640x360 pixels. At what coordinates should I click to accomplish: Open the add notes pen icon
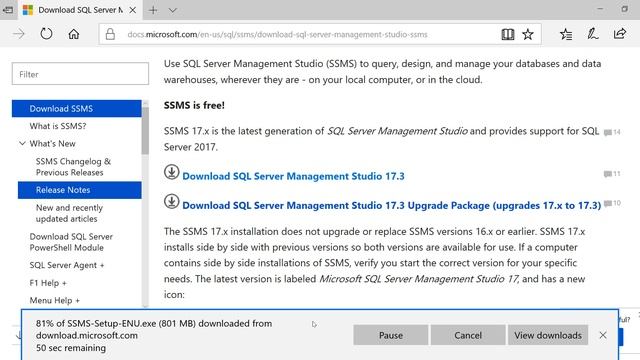click(593, 34)
